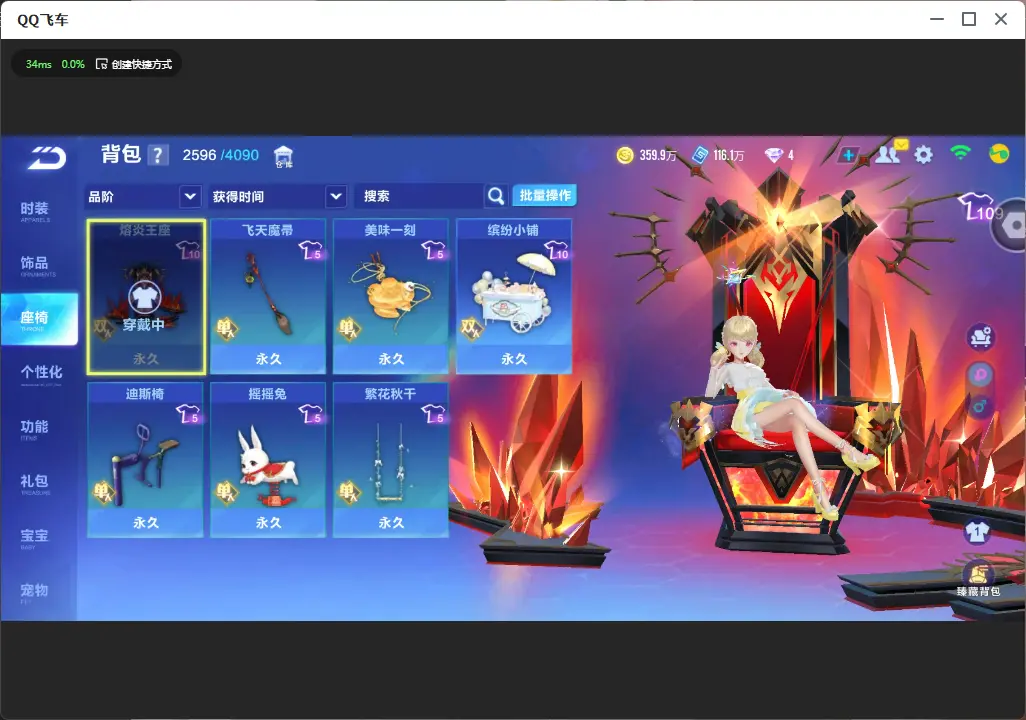The image size is (1026, 720).
Task: Click the outfit score shirt icon showing 109
Action: (980, 207)
